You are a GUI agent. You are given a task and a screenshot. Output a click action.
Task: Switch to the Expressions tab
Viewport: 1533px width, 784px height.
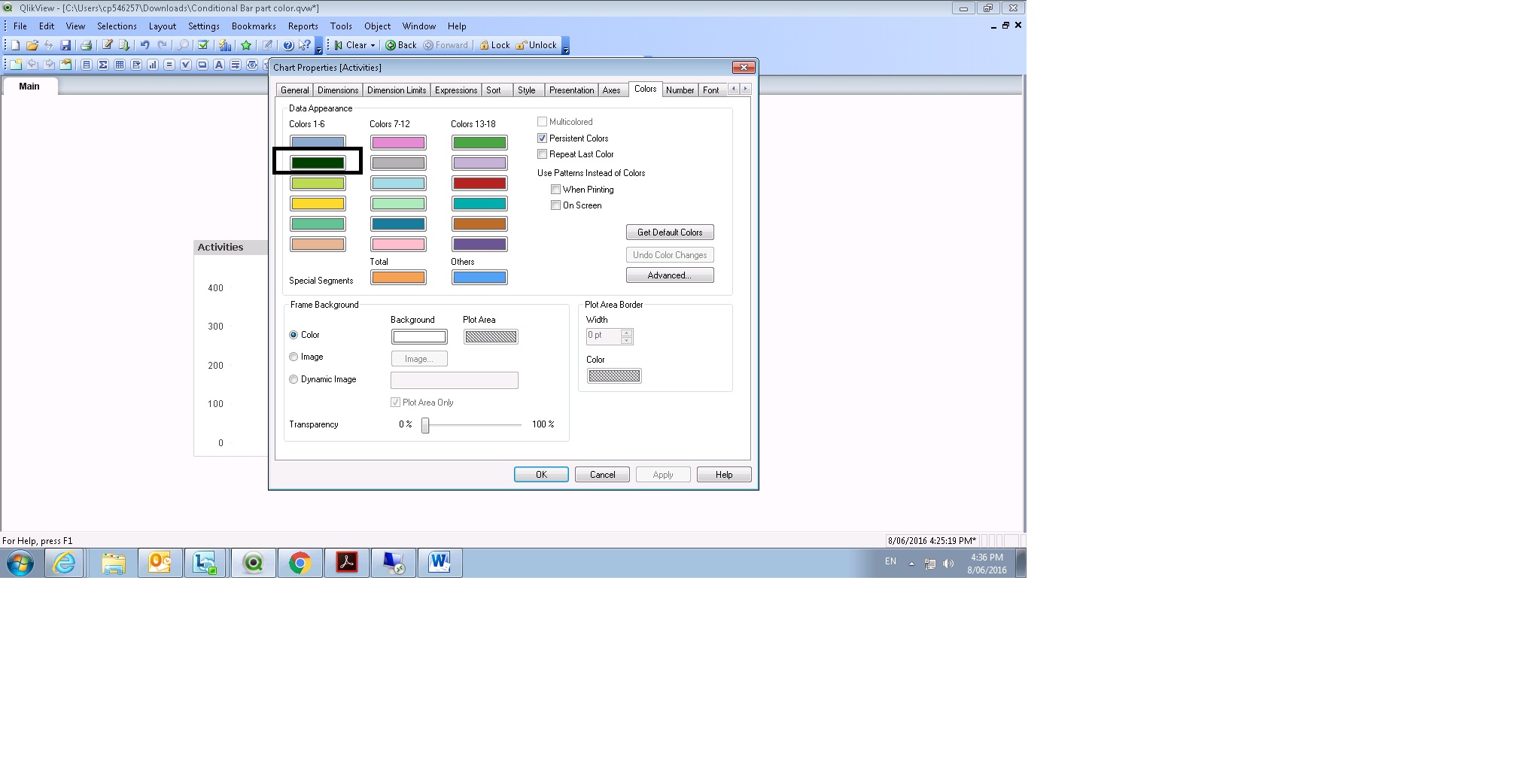[456, 90]
